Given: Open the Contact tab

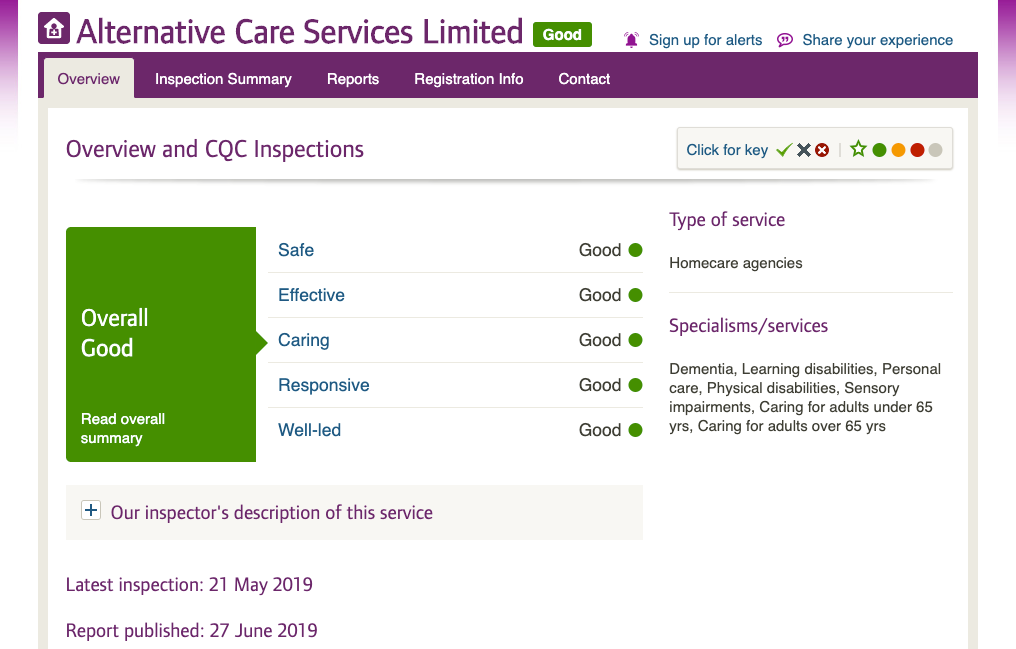Looking at the screenshot, I should 584,79.
